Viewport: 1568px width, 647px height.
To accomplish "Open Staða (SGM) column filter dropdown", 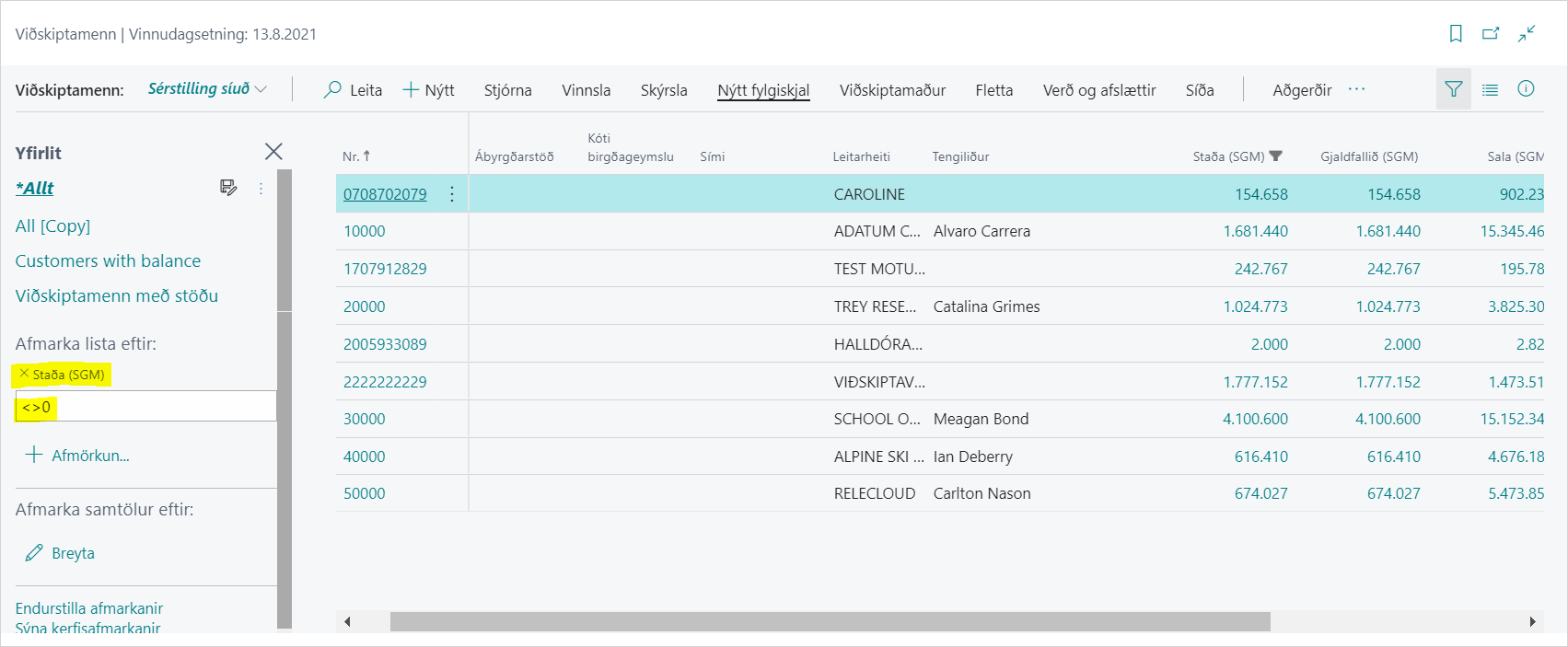I will point(1275,156).
